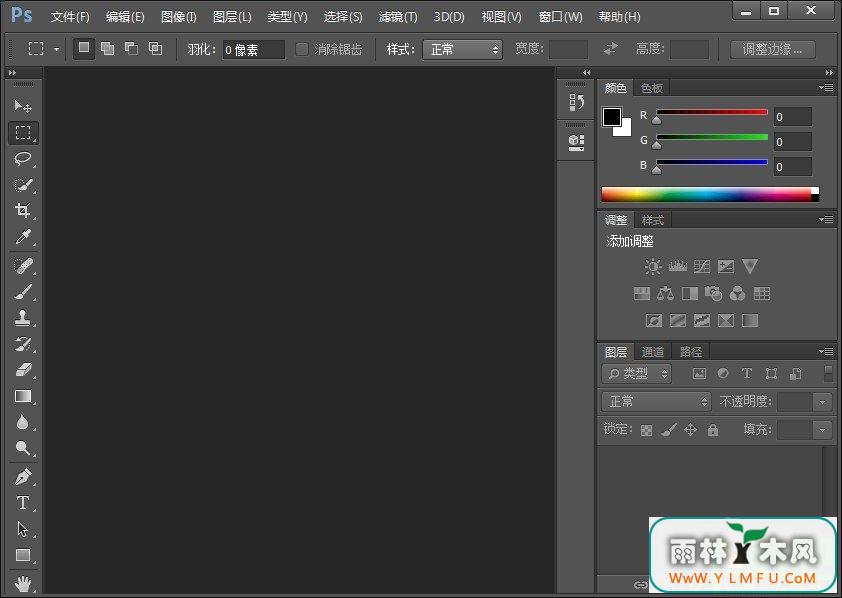Select the Spot Healing Brush tool

(23, 266)
